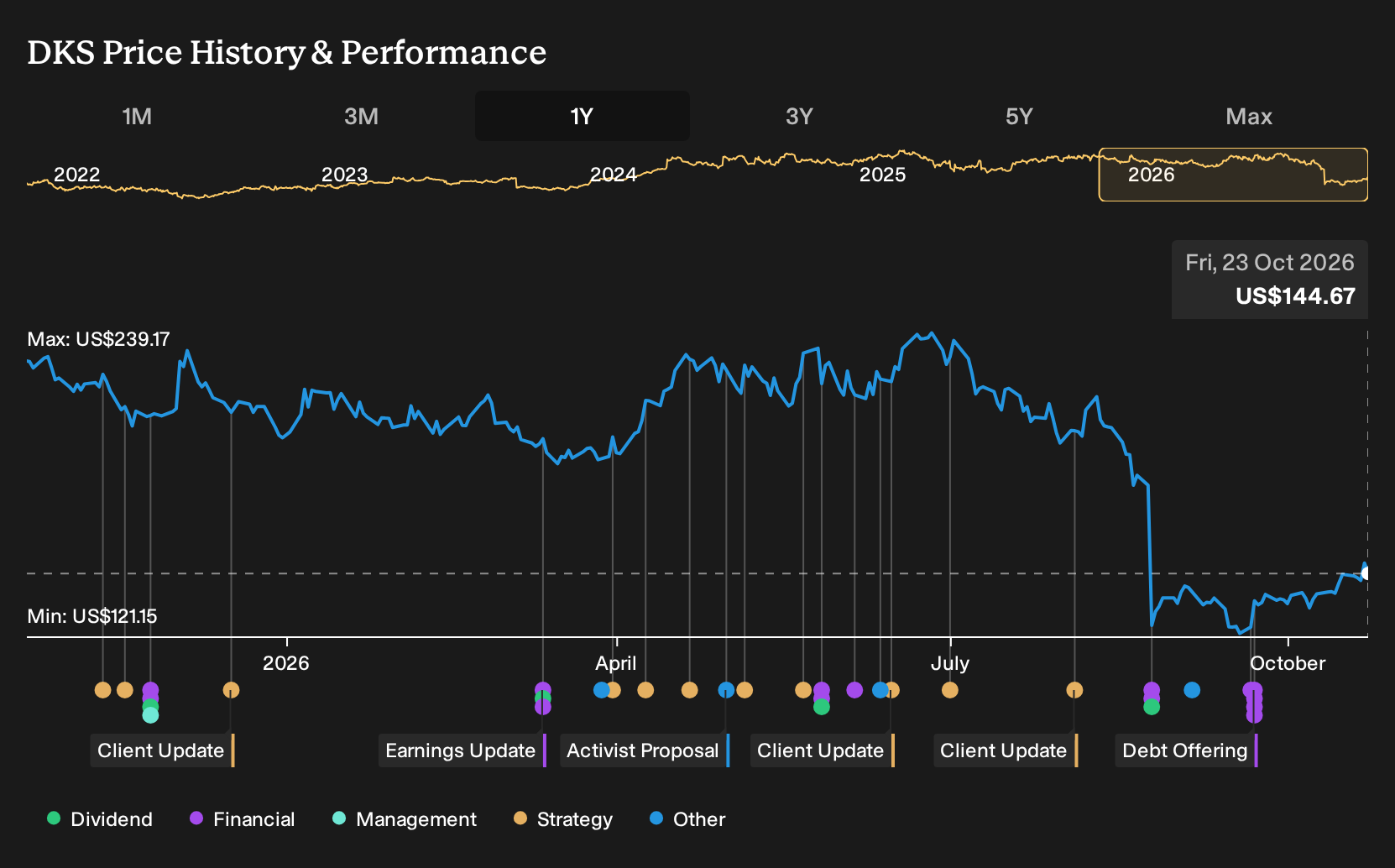Select the 1Y time range tab
Image resolution: width=1395 pixels, height=868 pixels.
pyautogui.click(x=583, y=117)
